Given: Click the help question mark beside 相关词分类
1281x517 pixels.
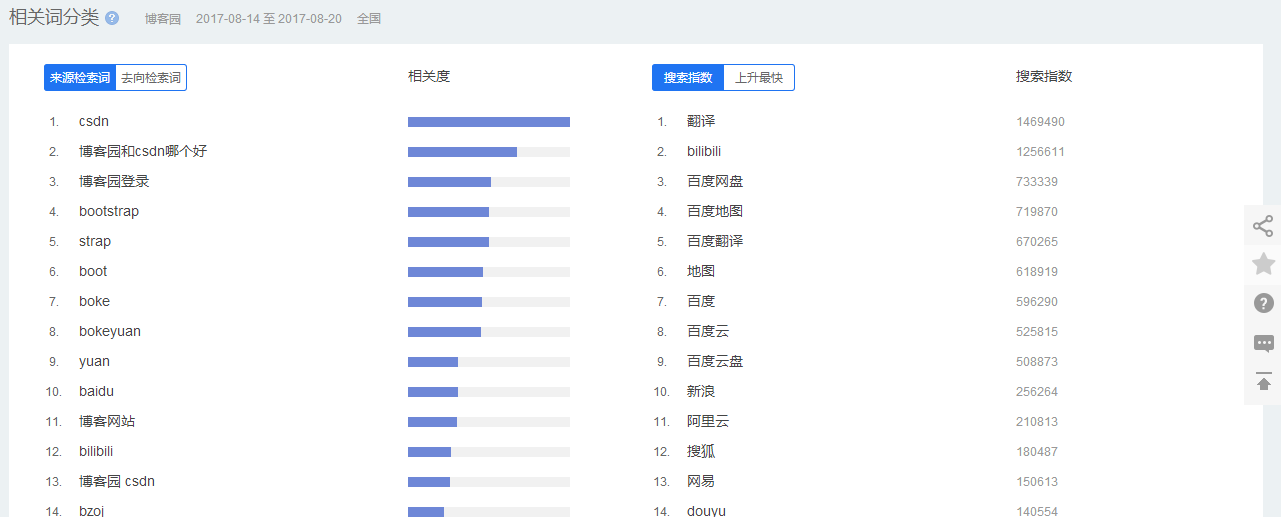Looking at the screenshot, I should [x=112, y=18].
